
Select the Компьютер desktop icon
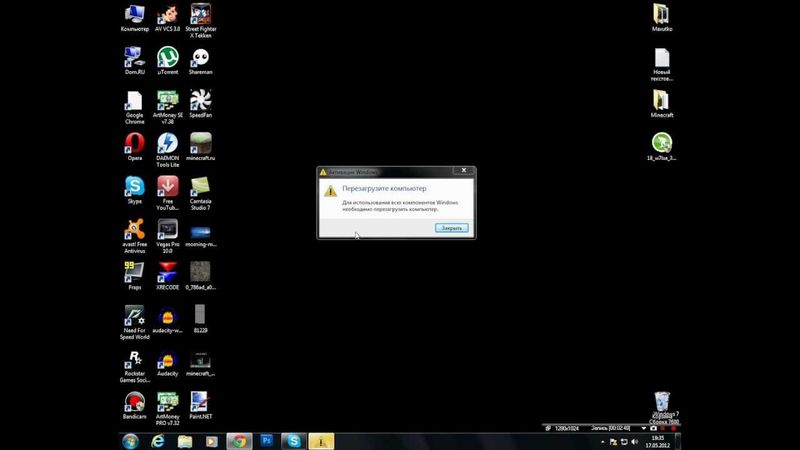pyautogui.click(x=135, y=18)
